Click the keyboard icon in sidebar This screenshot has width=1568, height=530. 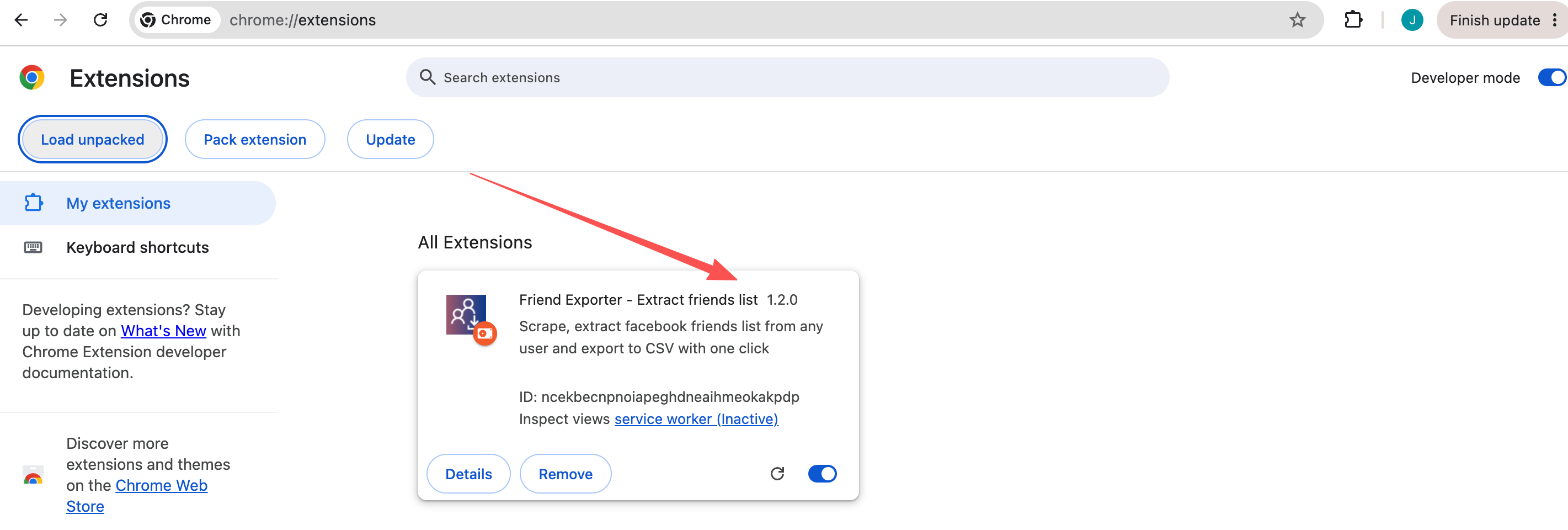tap(33, 247)
